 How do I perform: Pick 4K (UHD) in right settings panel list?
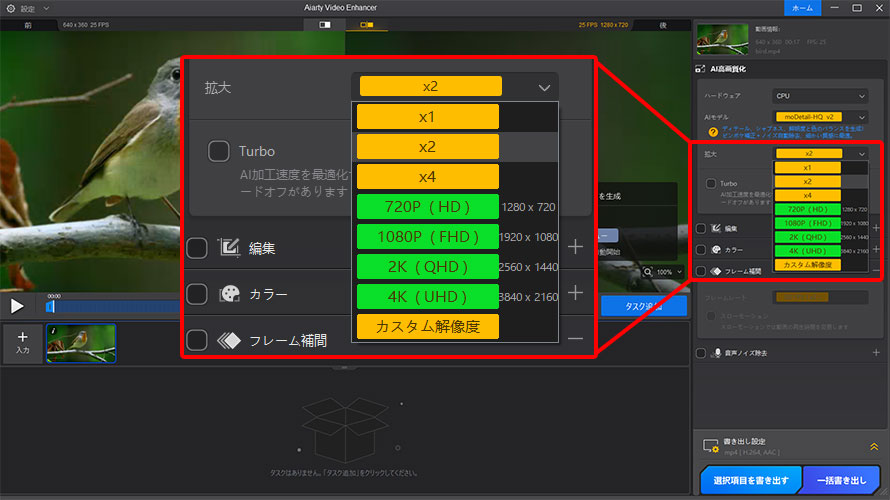coord(807,251)
